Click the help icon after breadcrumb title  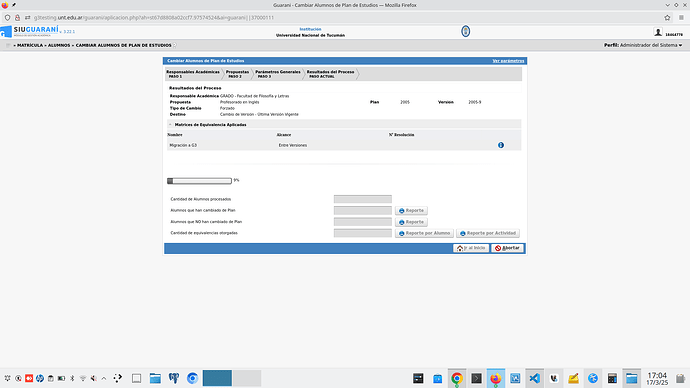175,45
